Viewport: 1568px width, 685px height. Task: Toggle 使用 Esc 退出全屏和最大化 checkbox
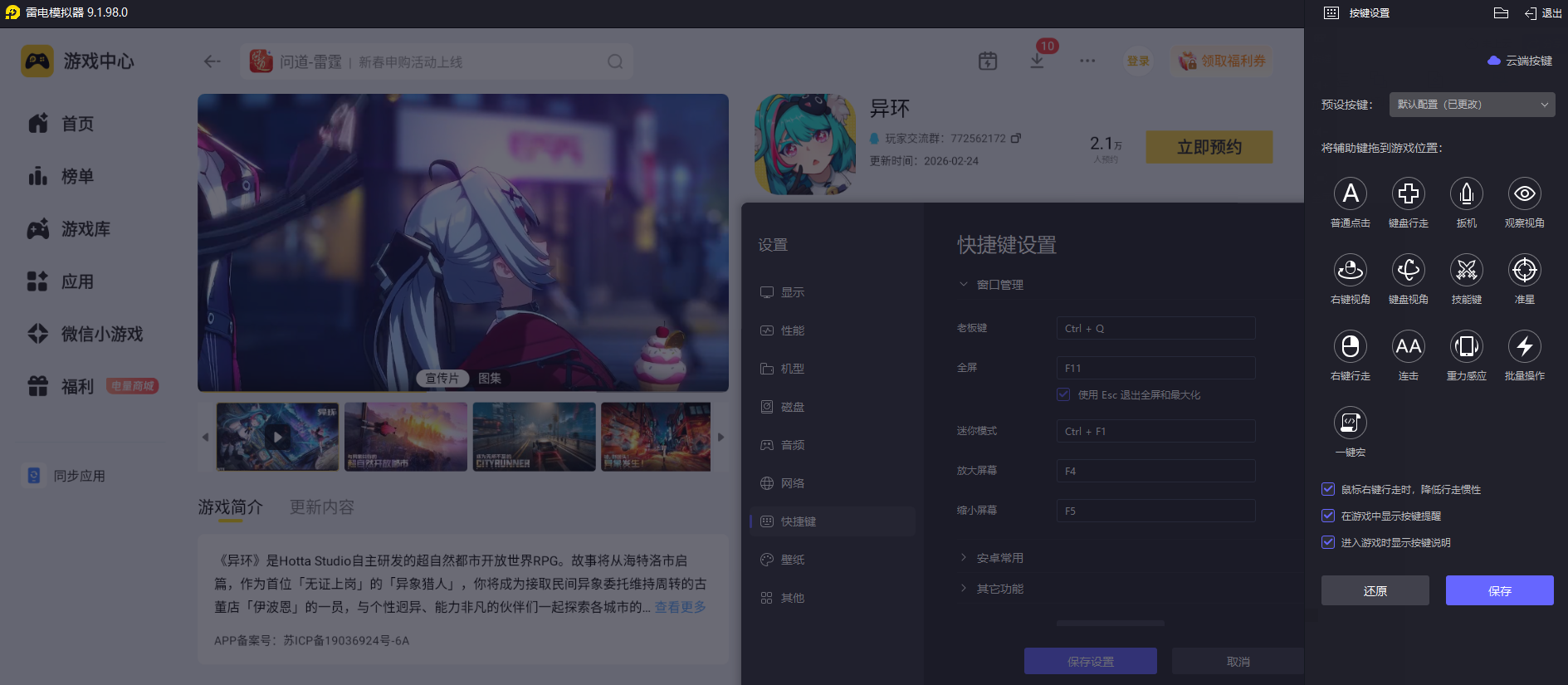[1063, 394]
